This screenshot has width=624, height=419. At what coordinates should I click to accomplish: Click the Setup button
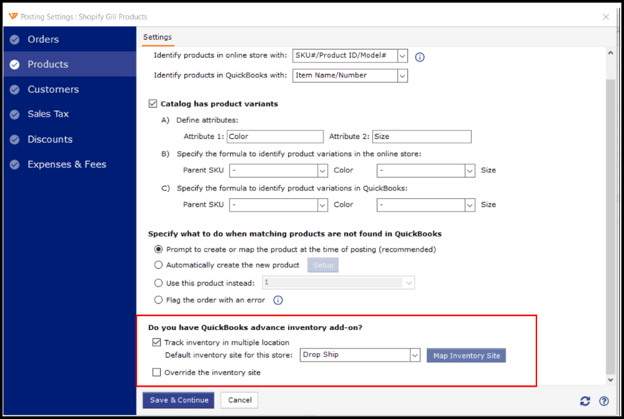(x=323, y=265)
